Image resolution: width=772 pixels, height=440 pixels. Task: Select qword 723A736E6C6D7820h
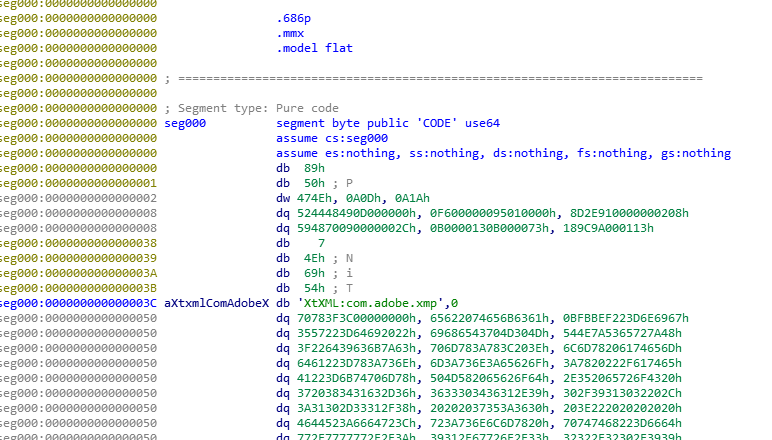tap(489, 424)
